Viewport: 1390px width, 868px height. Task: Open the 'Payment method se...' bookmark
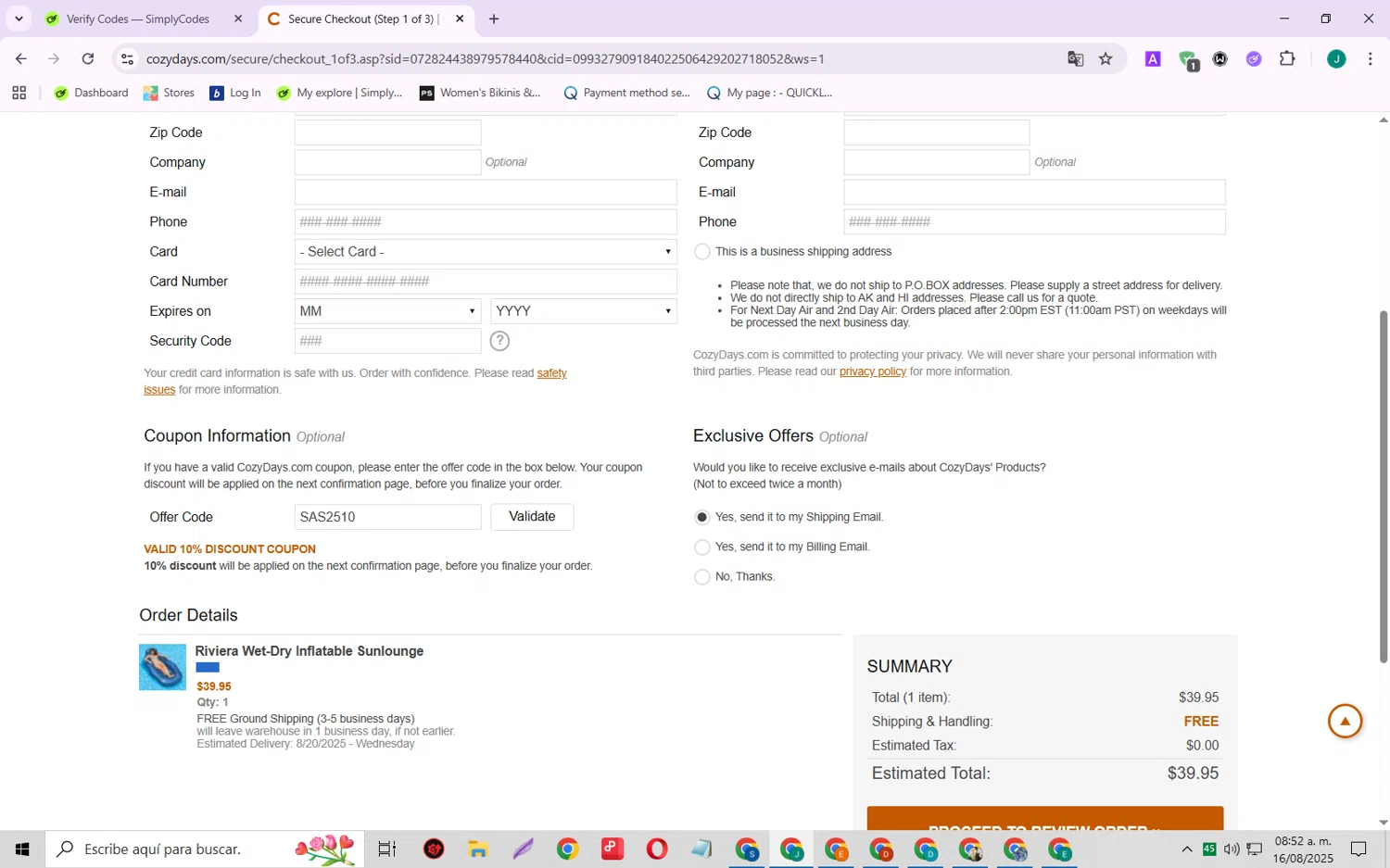coord(626,93)
